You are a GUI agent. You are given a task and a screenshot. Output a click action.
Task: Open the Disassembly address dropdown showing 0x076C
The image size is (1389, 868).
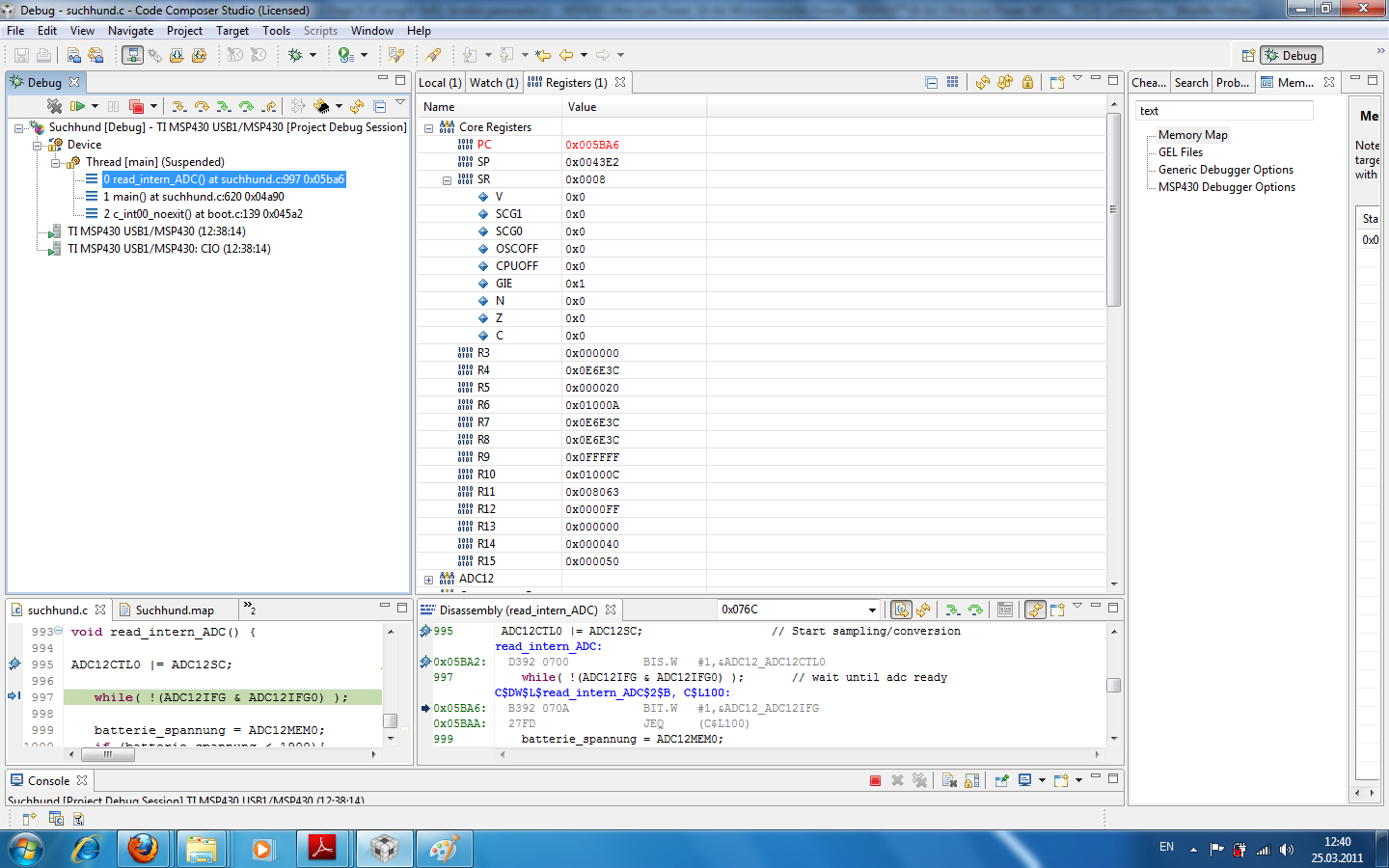[x=872, y=610]
